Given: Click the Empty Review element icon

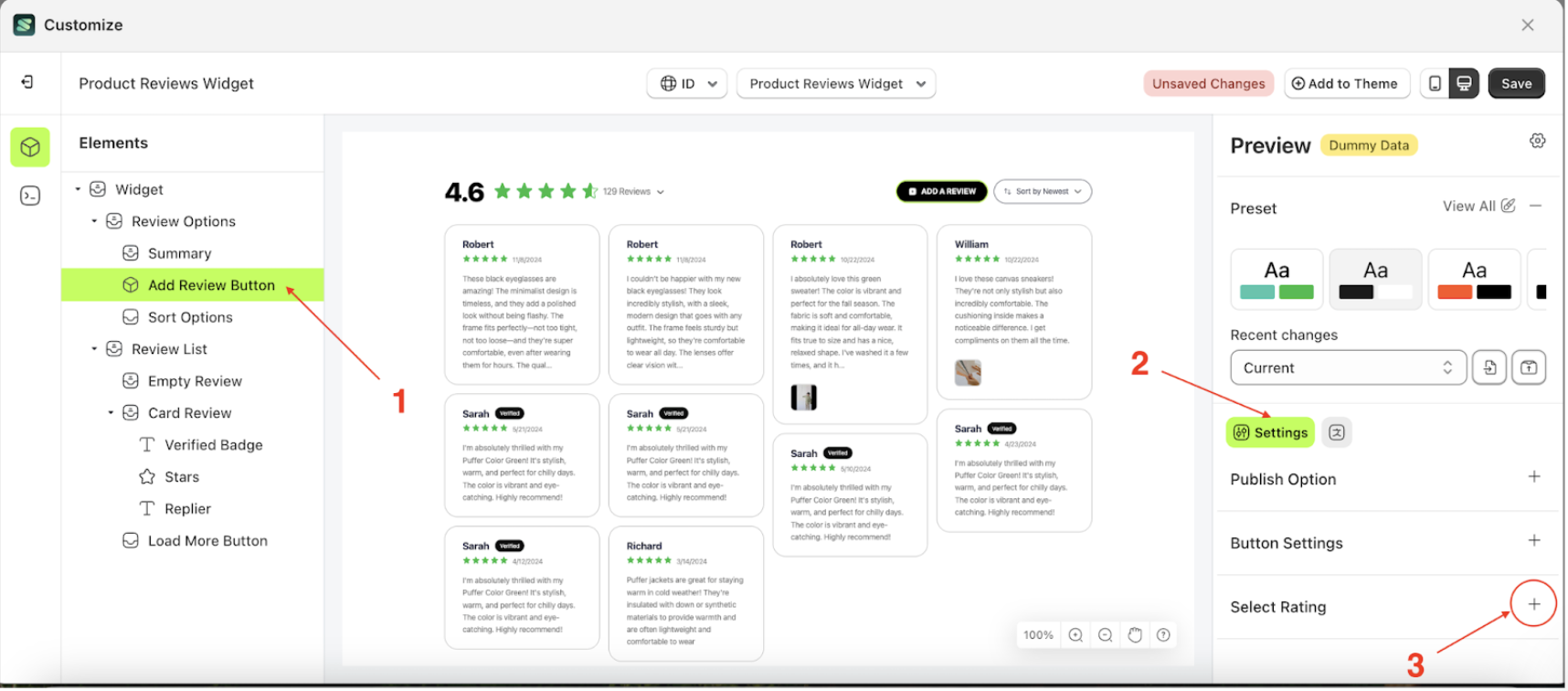Looking at the screenshot, I should click(x=131, y=380).
